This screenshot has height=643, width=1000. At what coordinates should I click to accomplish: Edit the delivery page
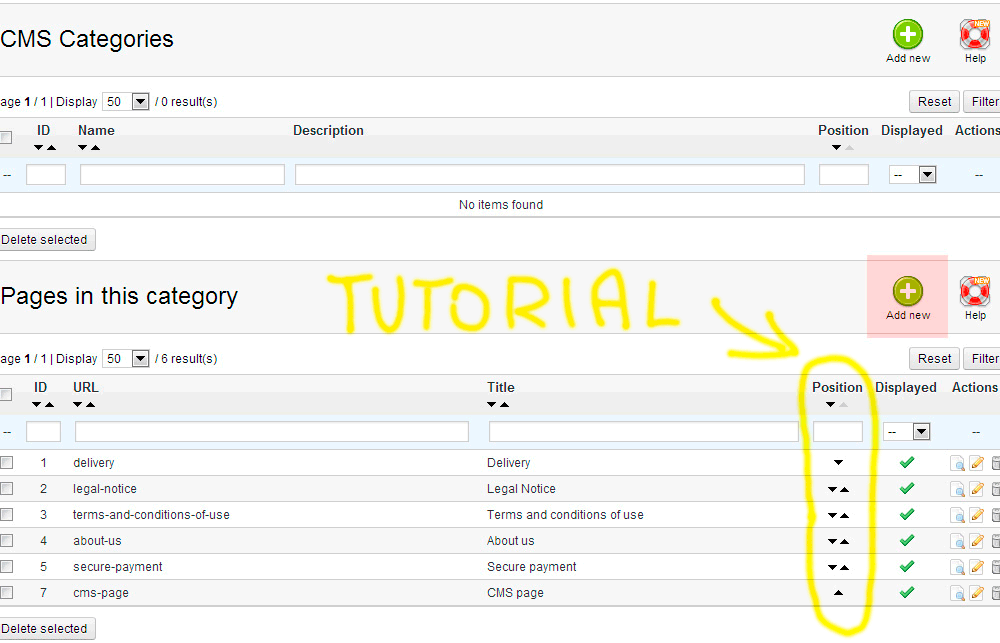click(977, 463)
